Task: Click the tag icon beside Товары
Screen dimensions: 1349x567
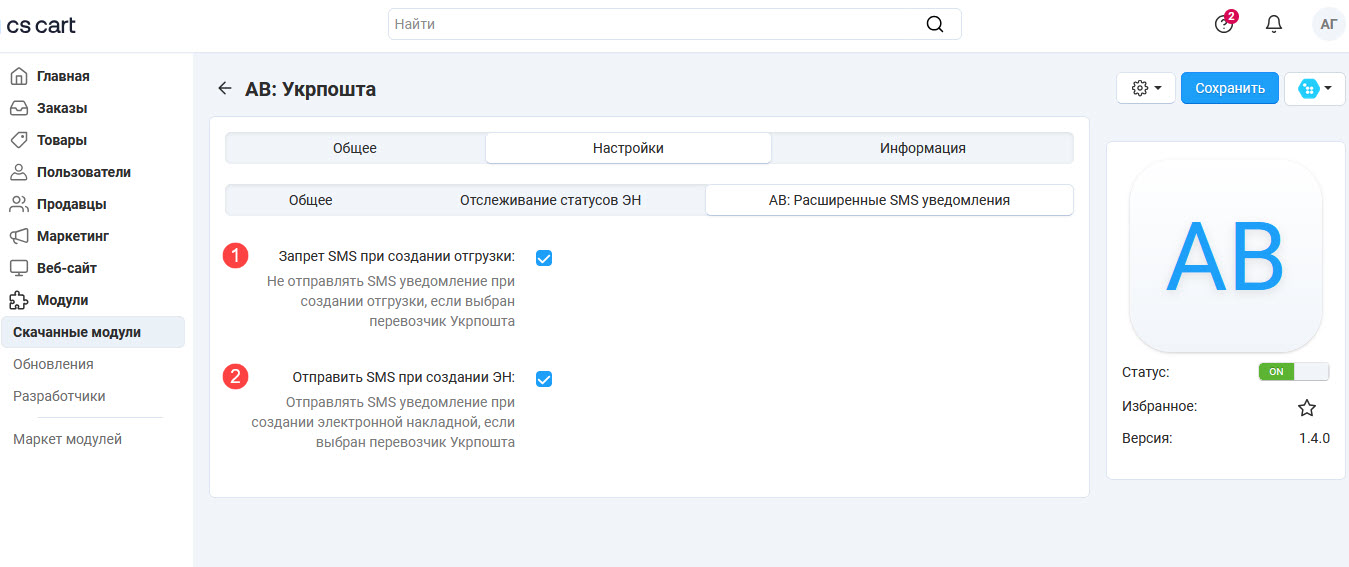Action: pos(18,140)
